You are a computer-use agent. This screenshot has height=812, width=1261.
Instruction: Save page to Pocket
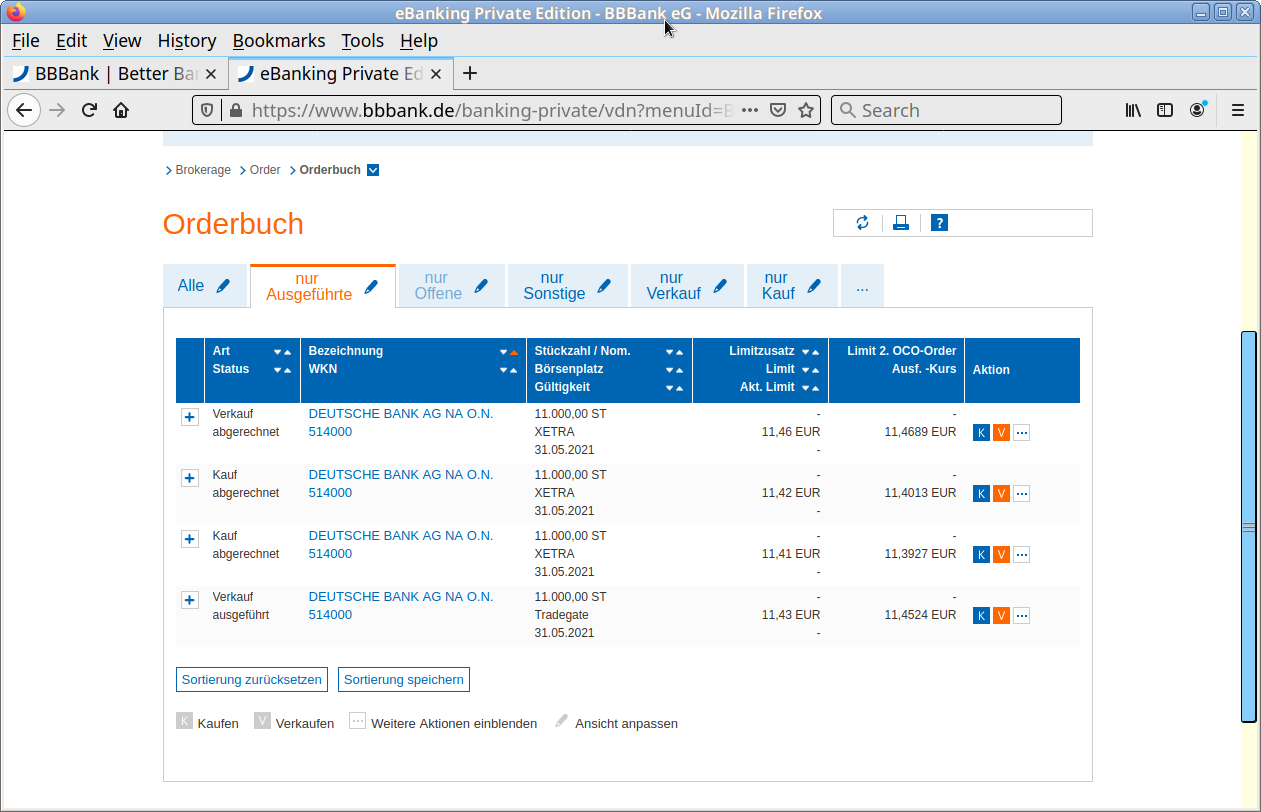click(778, 110)
